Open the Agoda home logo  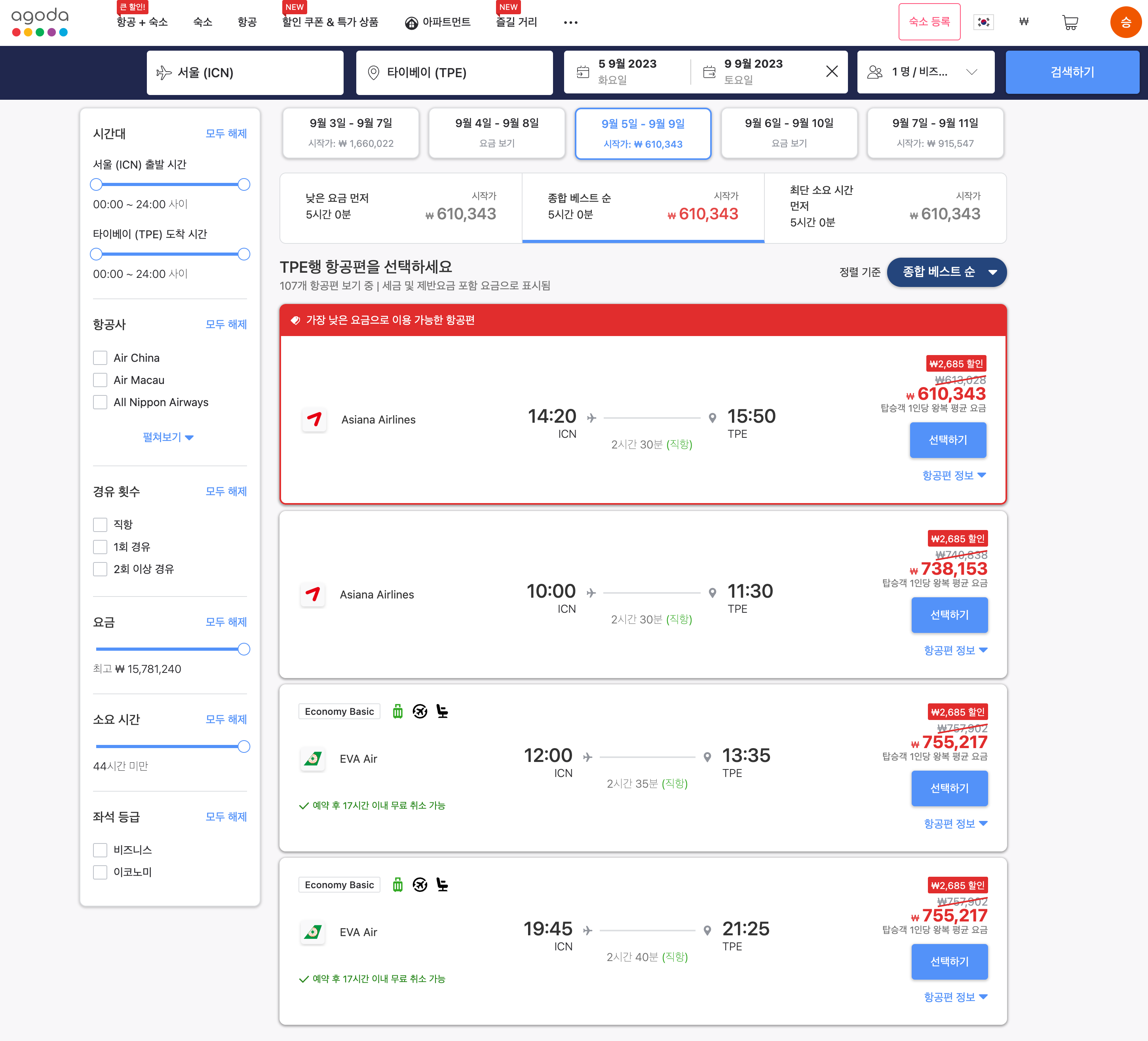[x=40, y=22]
